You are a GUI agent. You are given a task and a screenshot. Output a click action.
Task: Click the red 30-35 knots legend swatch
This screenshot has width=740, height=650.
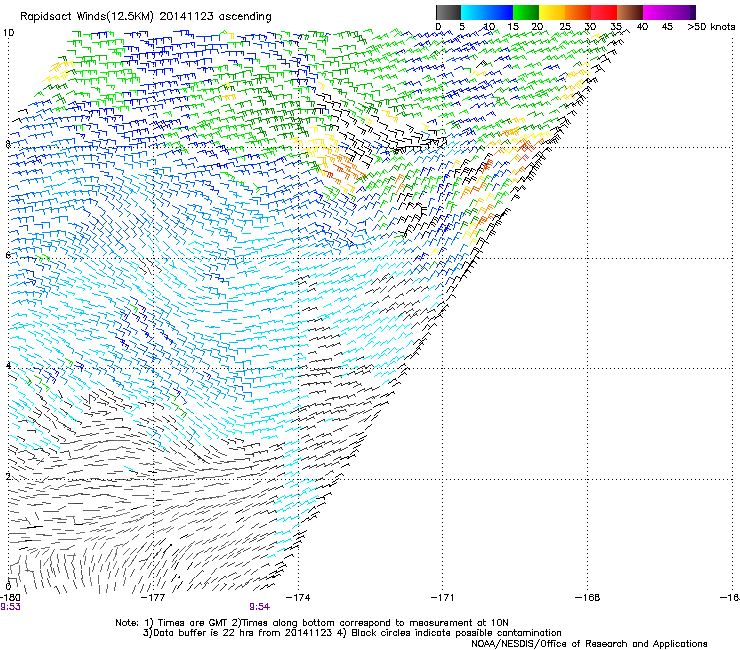point(604,12)
